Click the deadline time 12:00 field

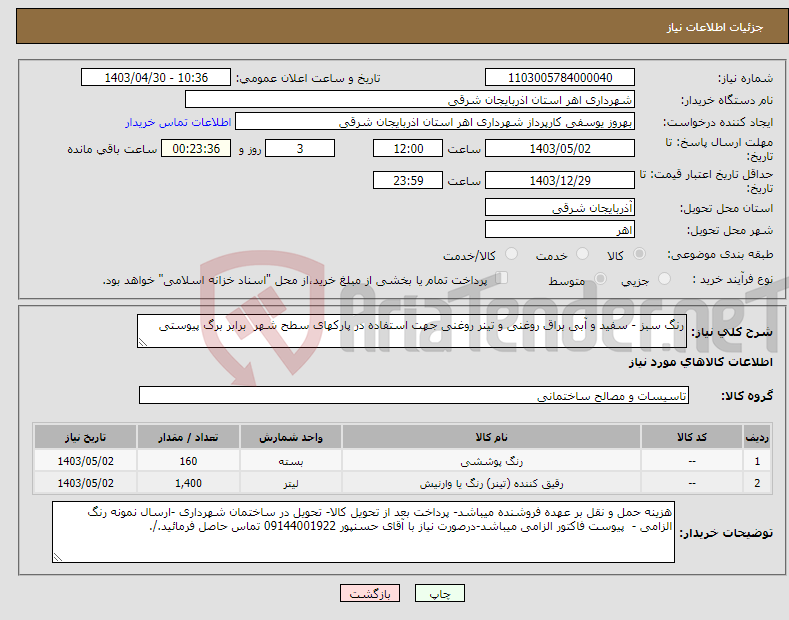click(x=408, y=148)
